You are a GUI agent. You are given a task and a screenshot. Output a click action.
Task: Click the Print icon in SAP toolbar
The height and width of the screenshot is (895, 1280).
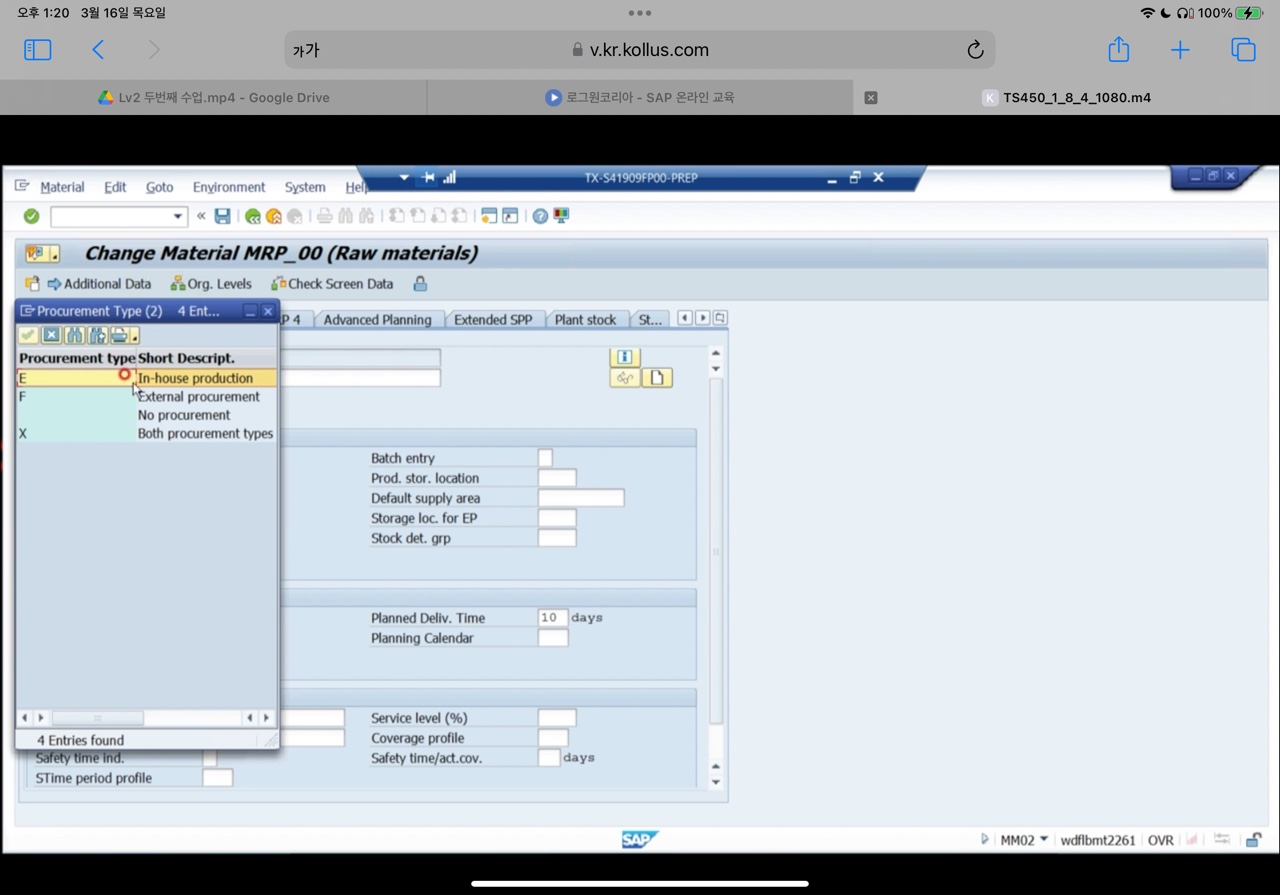(324, 216)
